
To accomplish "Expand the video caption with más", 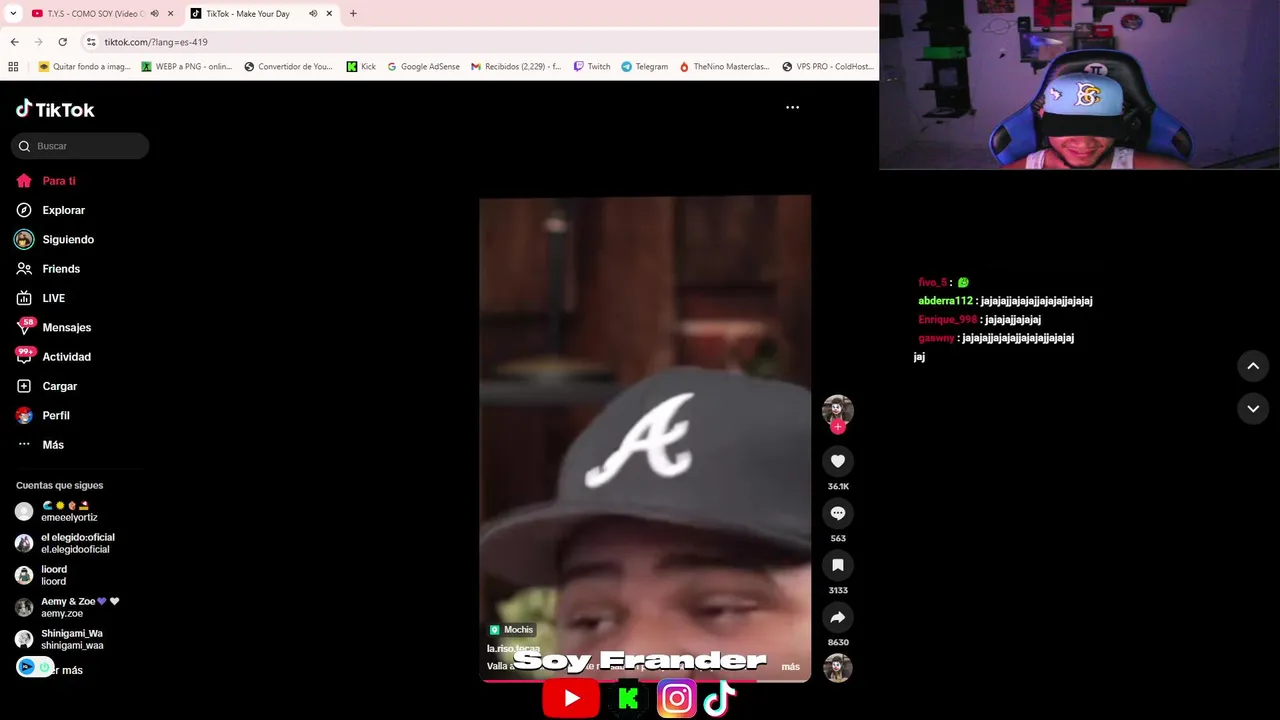I will [x=790, y=667].
